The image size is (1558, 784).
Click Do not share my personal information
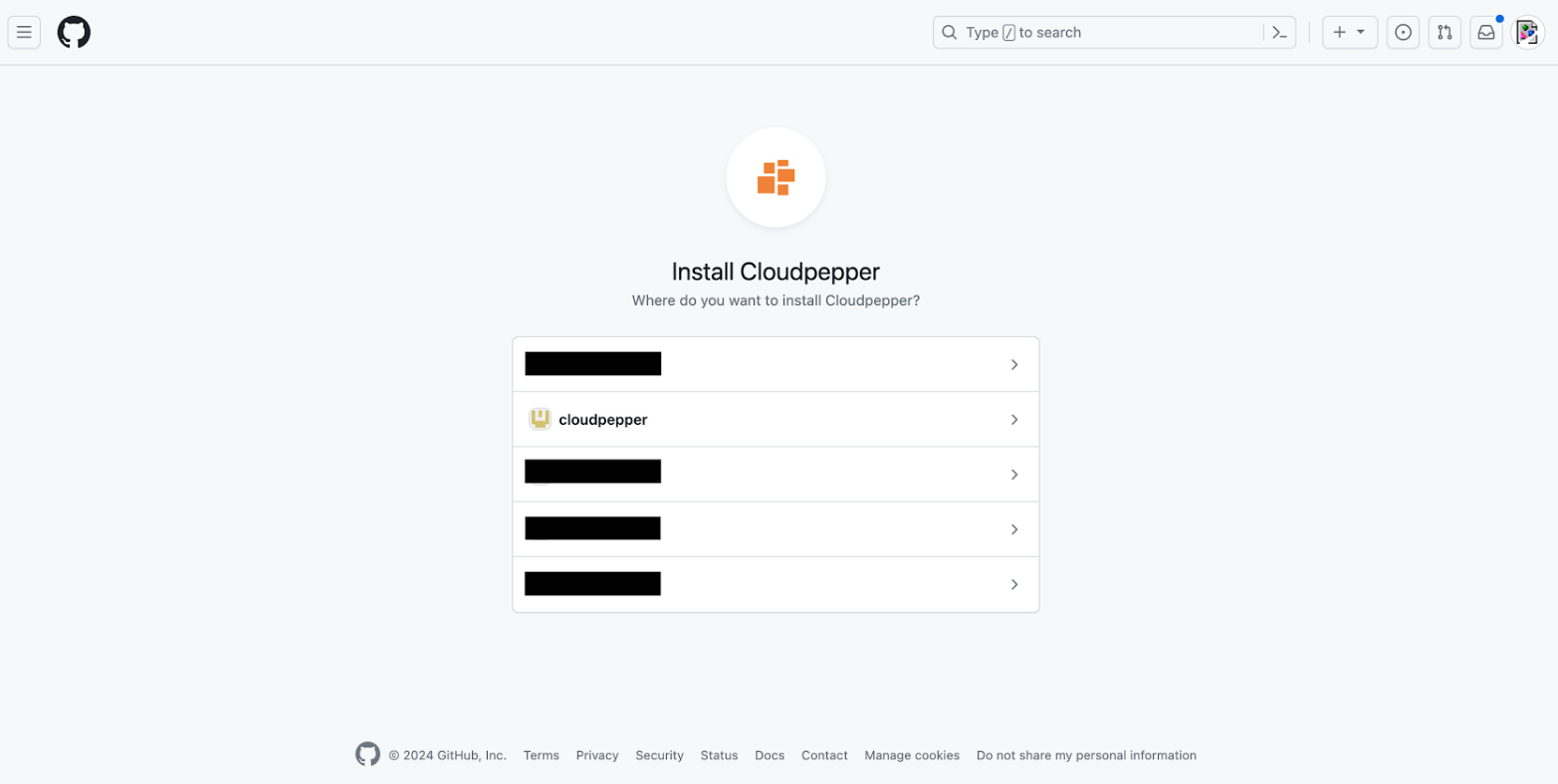1085,755
